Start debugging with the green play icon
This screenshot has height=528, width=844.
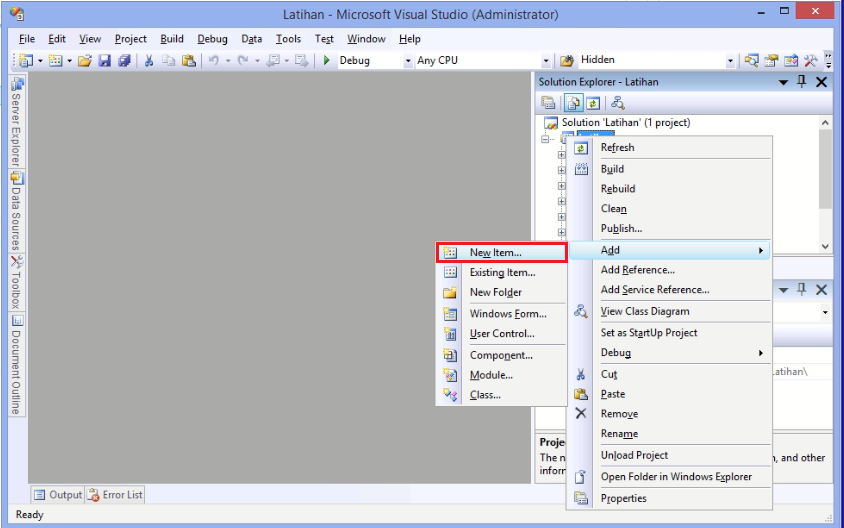click(326, 60)
